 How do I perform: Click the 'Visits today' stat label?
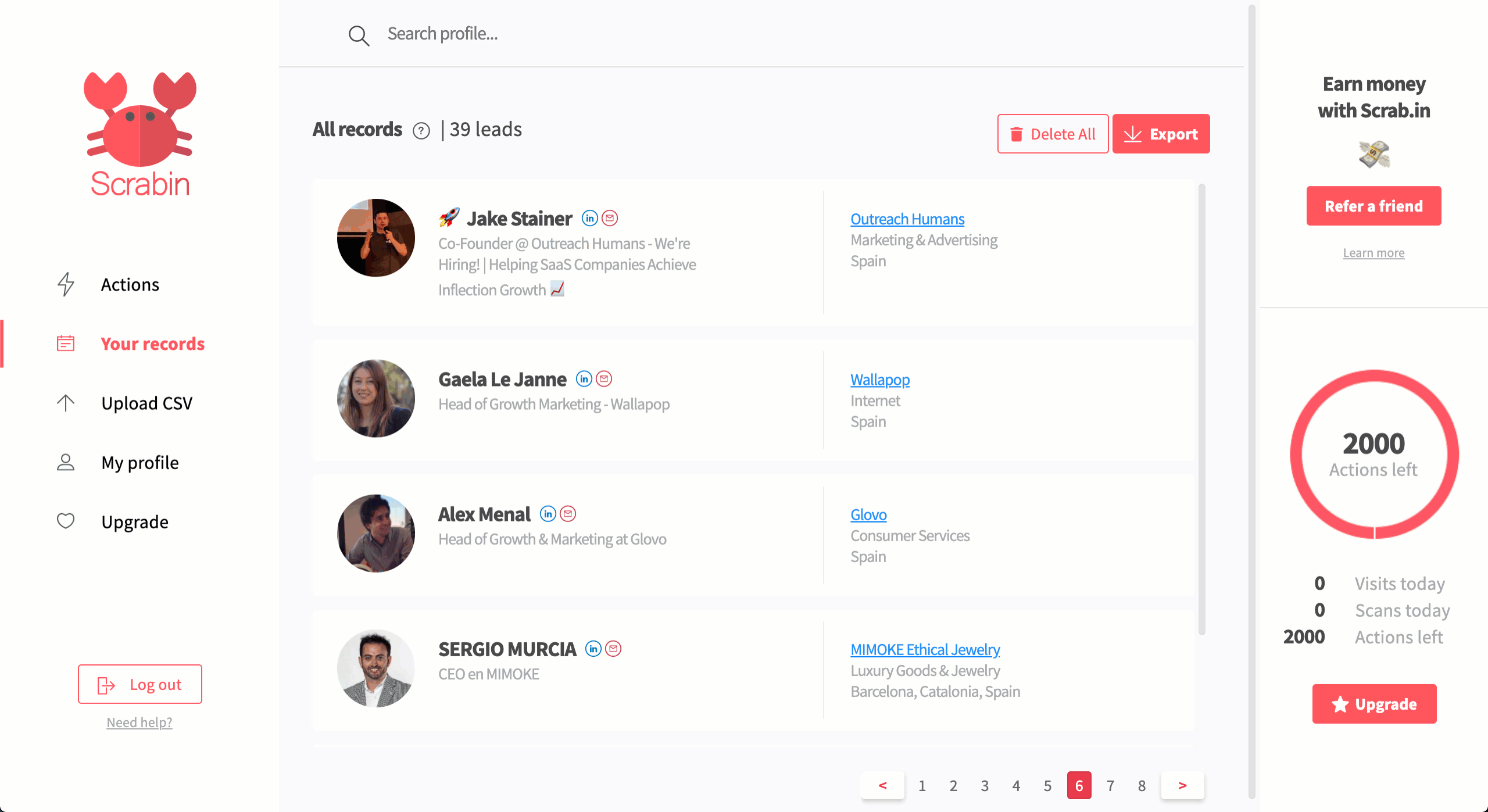1400,584
